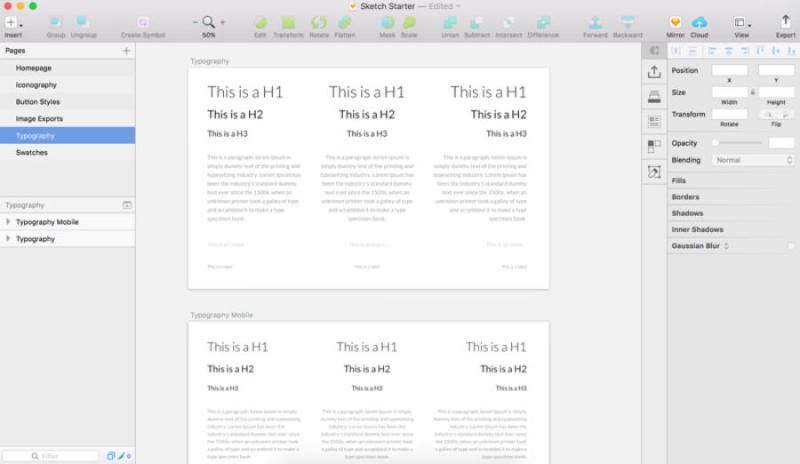
Task: Open the Blending mode dropdown
Action: (752, 160)
